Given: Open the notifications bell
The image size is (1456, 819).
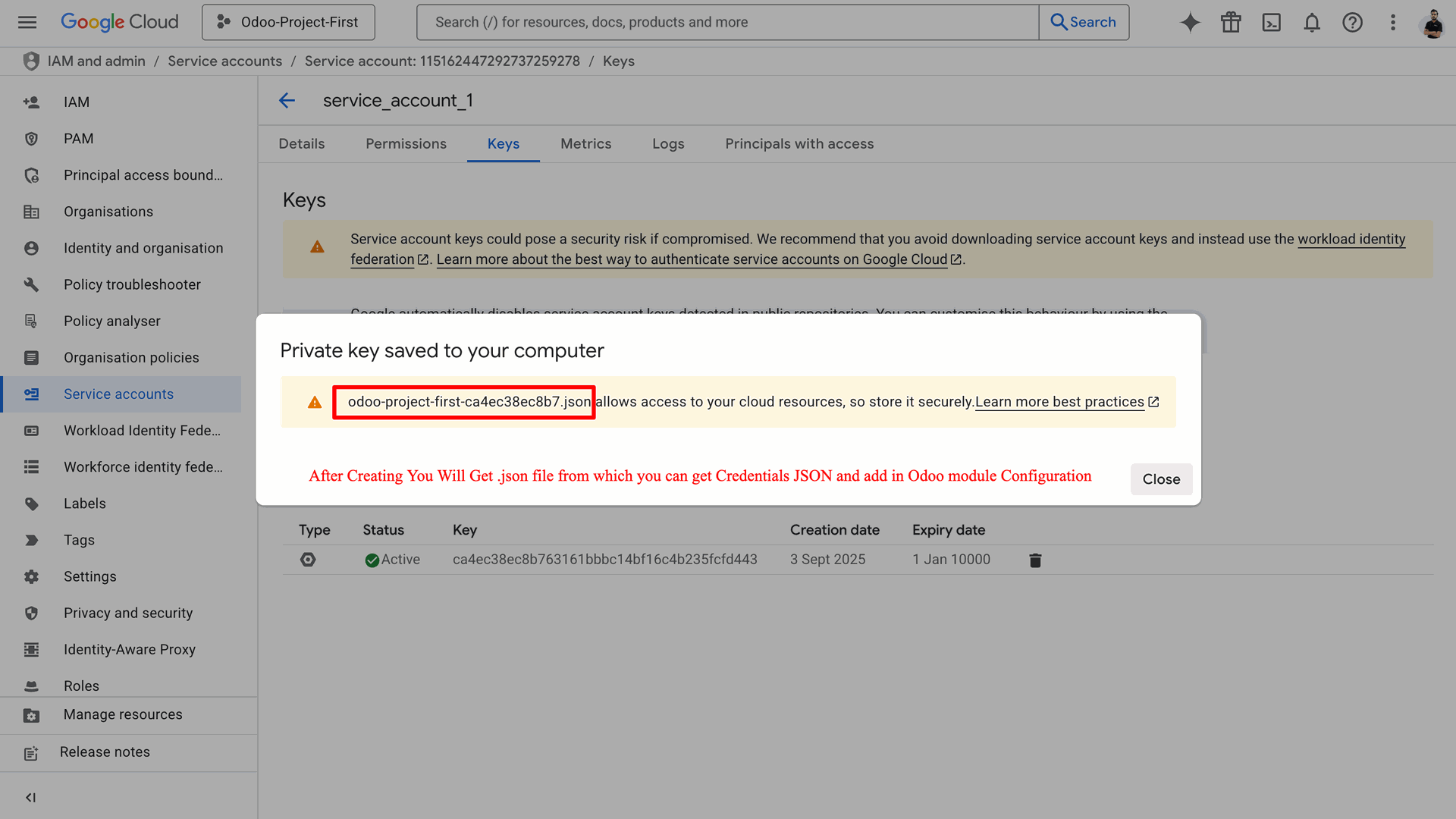Looking at the screenshot, I should (x=1312, y=22).
